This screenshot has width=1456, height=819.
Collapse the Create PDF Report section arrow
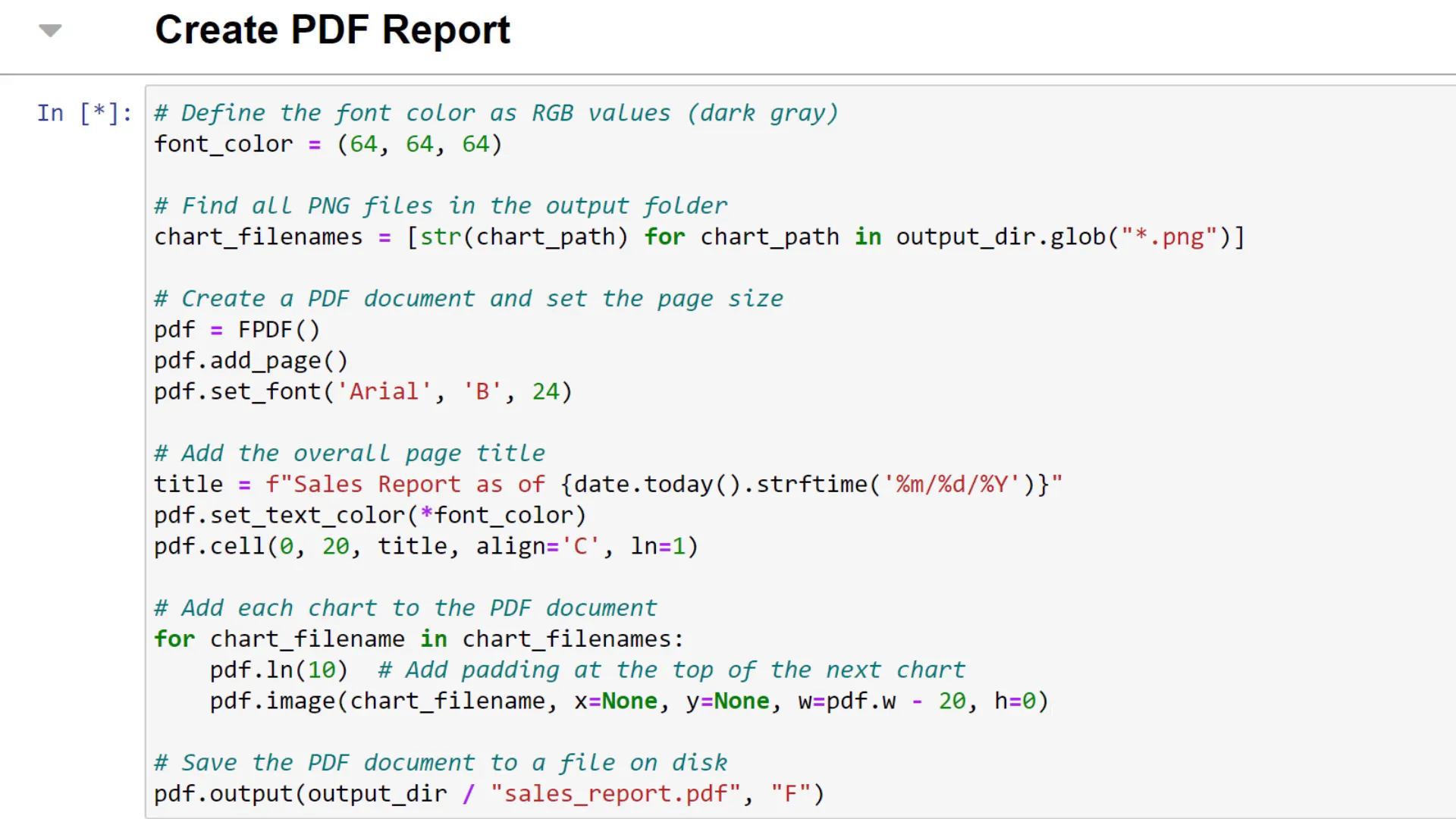(50, 30)
